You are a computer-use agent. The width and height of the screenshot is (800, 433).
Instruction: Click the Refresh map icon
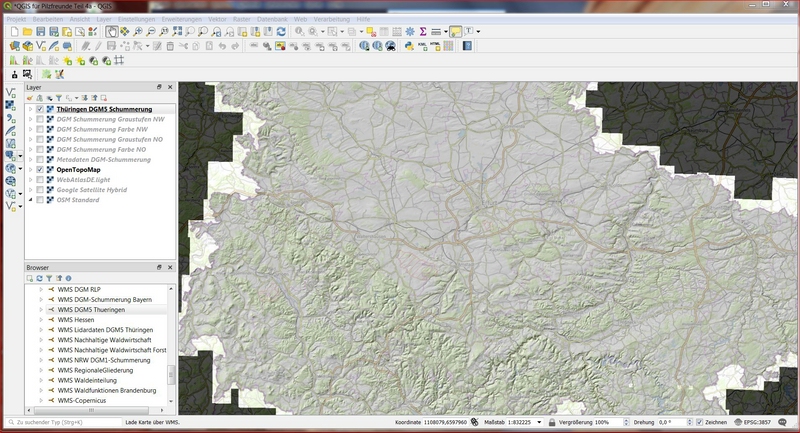282,32
